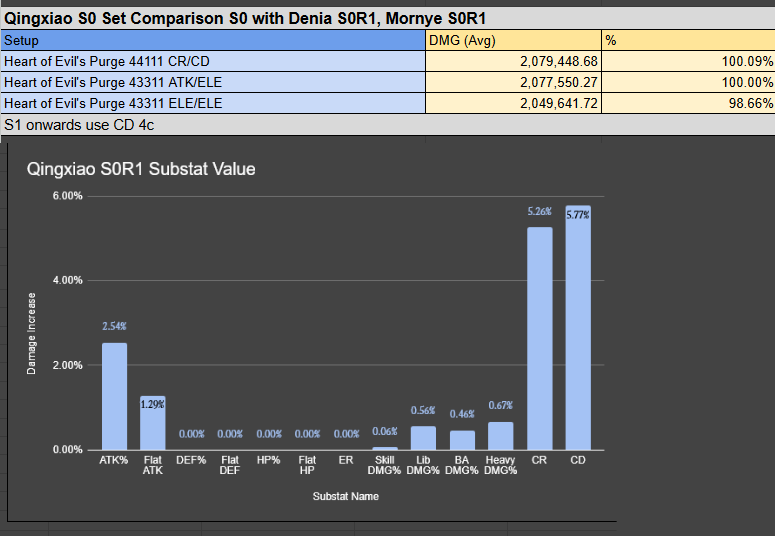
Task: Select the 'Setup' header cell
Action: (213, 40)
